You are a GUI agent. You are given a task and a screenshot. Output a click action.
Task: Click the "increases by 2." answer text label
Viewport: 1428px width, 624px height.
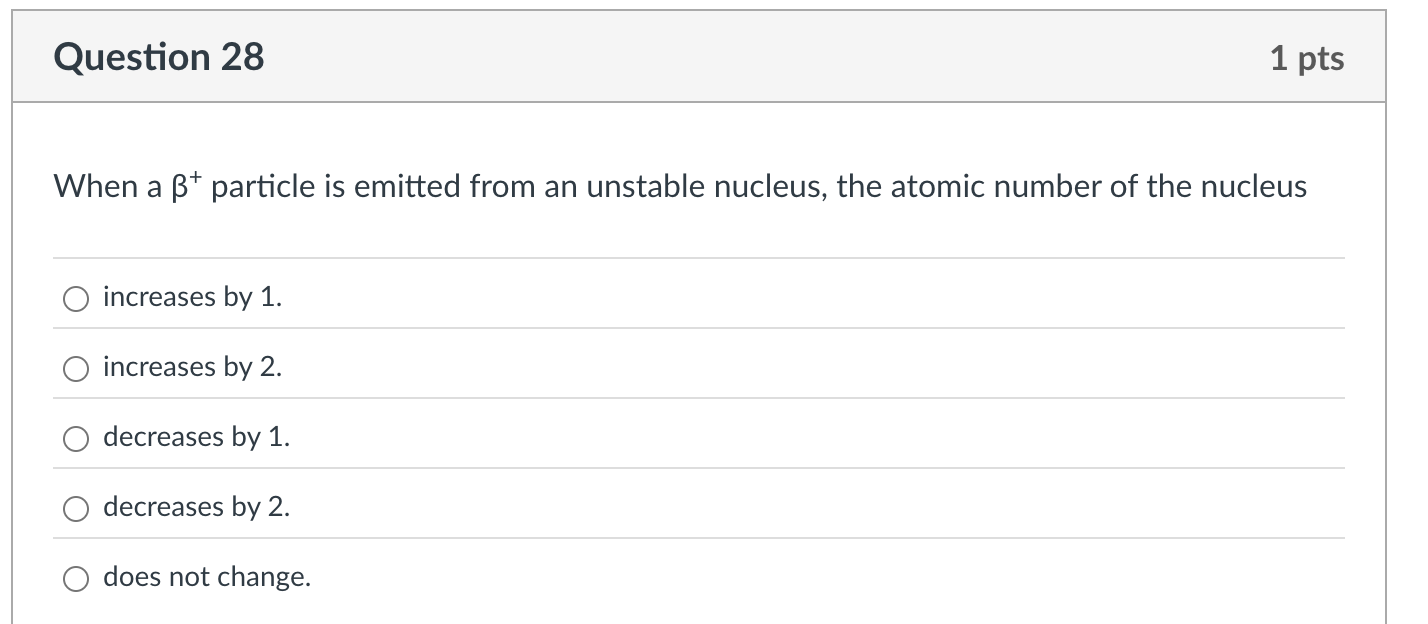192,367
